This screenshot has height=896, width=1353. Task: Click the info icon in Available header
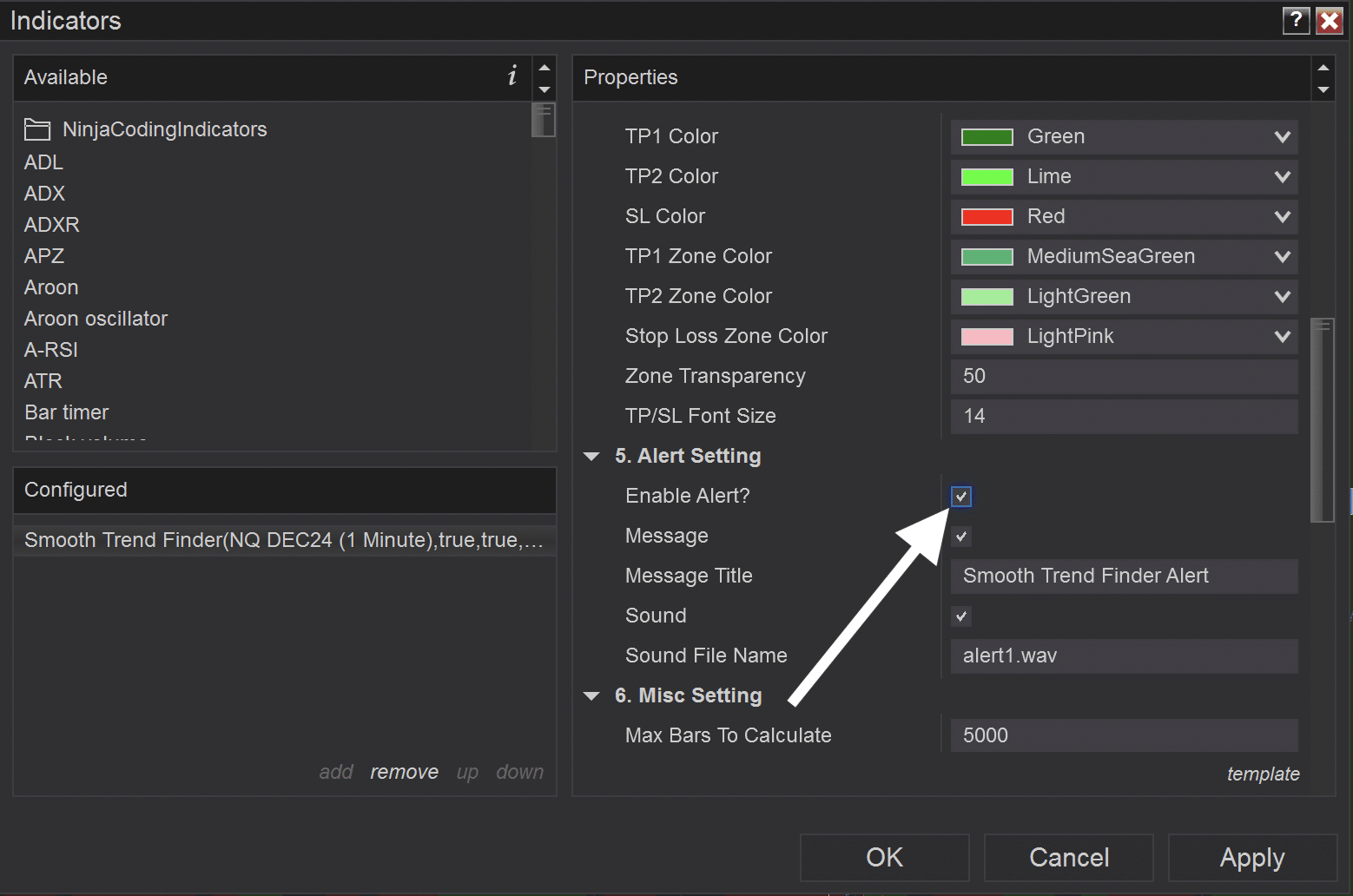(x=512, y=76)
